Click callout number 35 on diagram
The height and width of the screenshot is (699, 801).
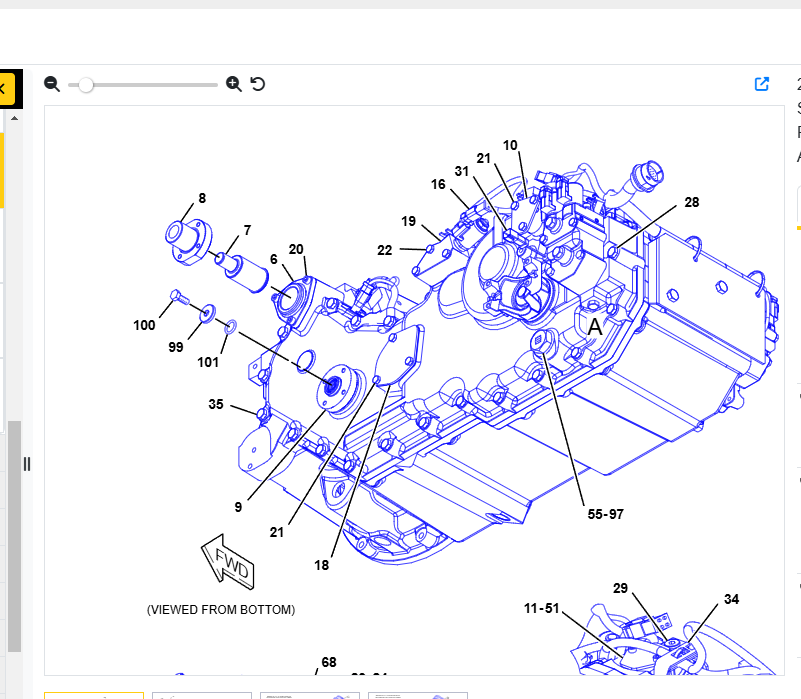click(x=216, y=404)
